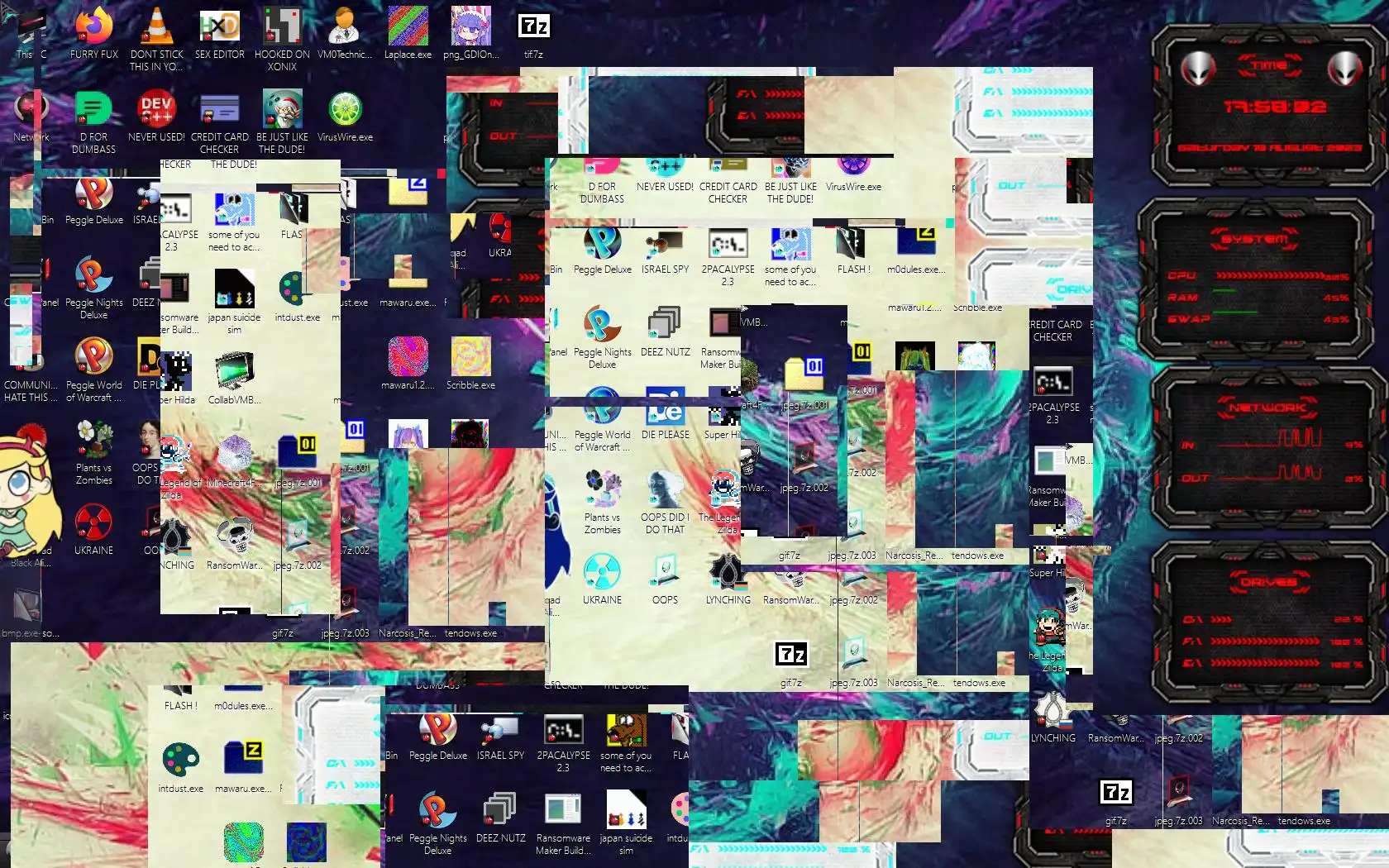Open the blue inverted Peggle Deluxe icon
The width and height of the screenshot is (1389, 868).
603,243
